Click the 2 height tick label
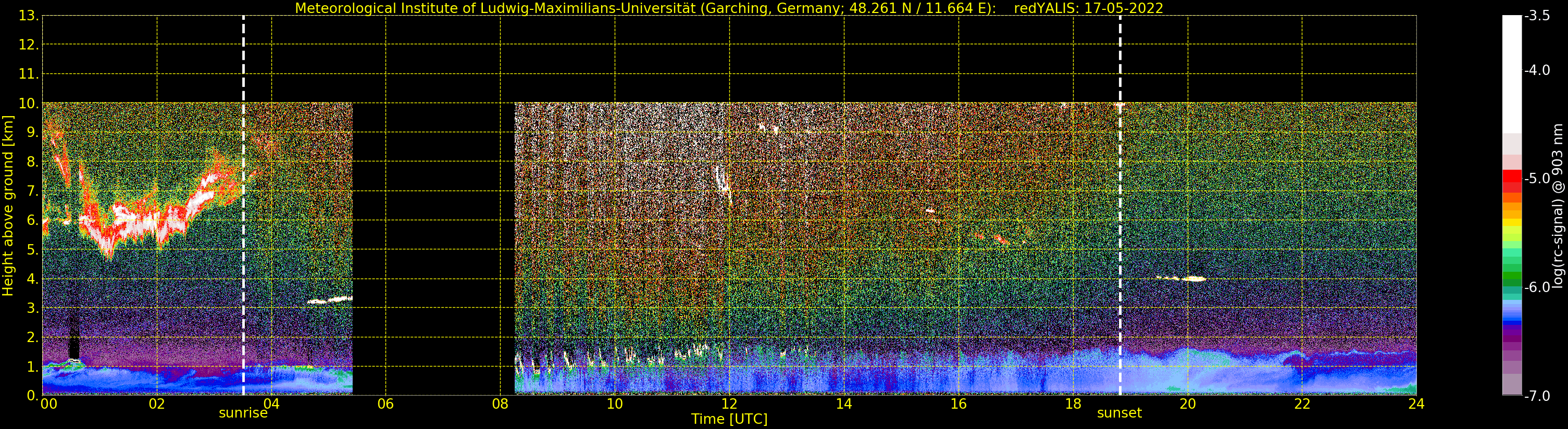 pyautogui.click(x=32, y=337)
